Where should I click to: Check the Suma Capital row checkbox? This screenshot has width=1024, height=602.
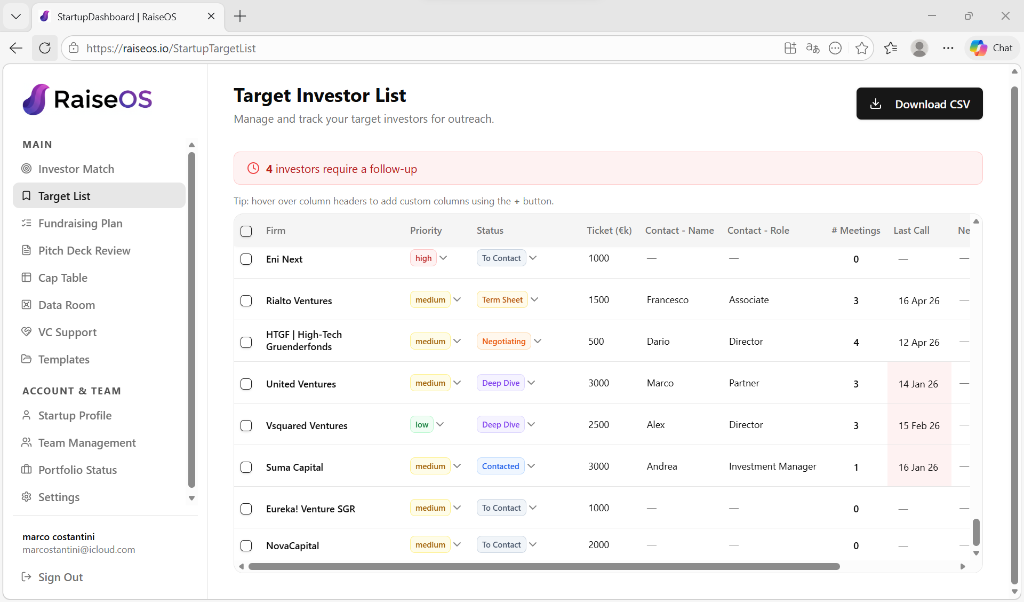click(x=246, y=467)
